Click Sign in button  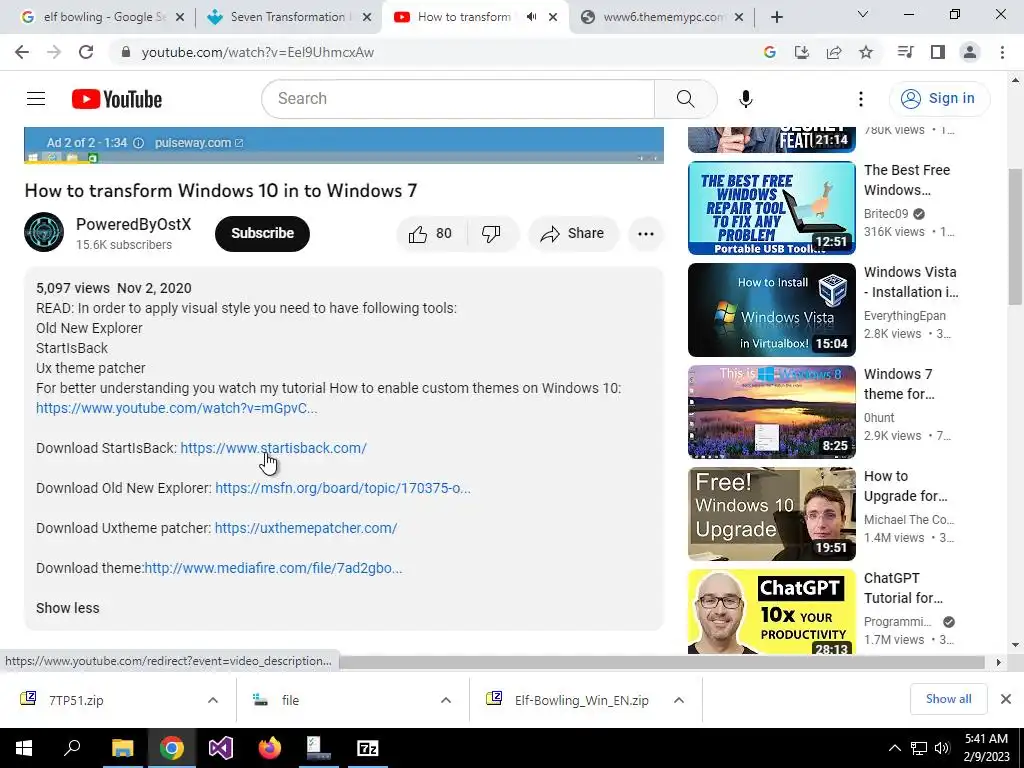pyautogui.click(x=939, y=99)
